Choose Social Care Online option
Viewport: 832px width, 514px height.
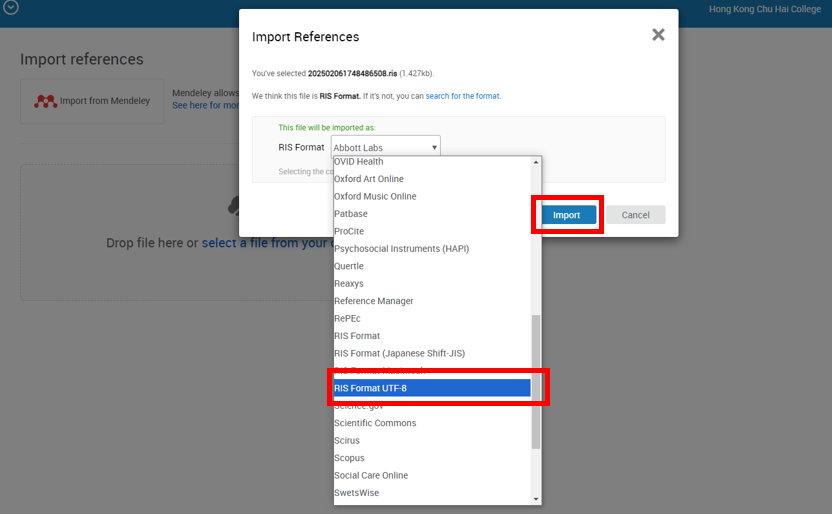click(x=371, y=475)
